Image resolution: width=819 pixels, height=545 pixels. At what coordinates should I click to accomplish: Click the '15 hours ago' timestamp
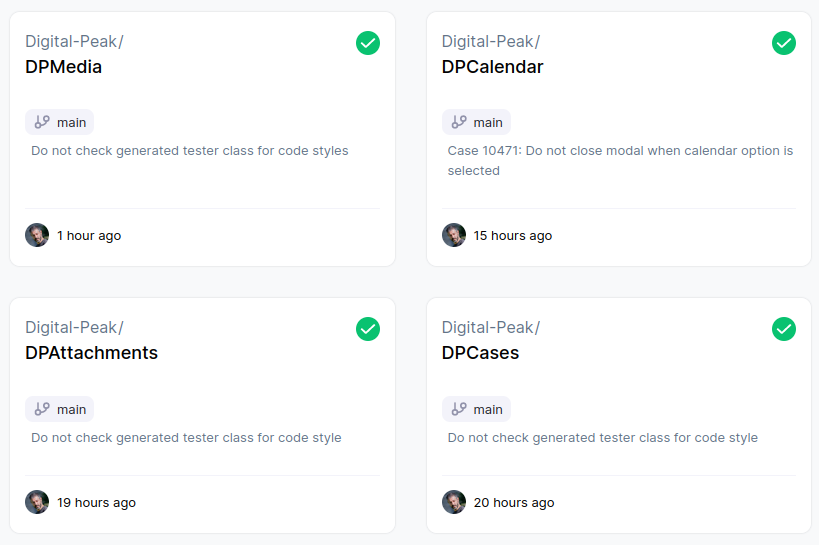[x=513, y=236]
